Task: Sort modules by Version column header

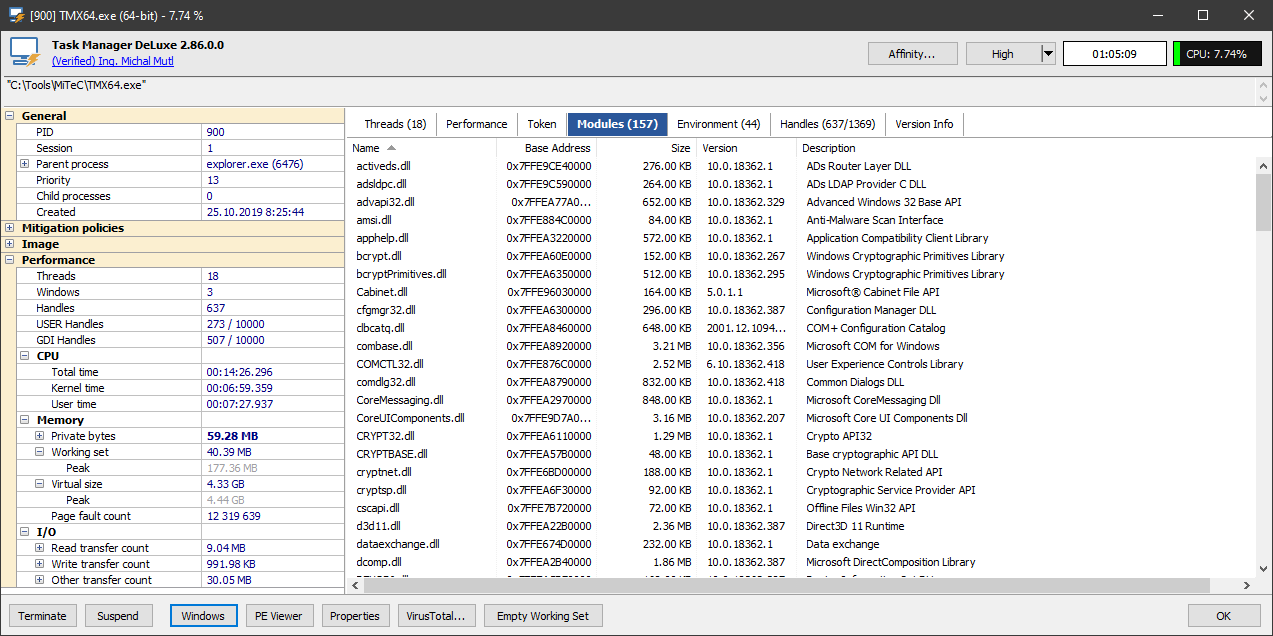Action: coord(747,148)
